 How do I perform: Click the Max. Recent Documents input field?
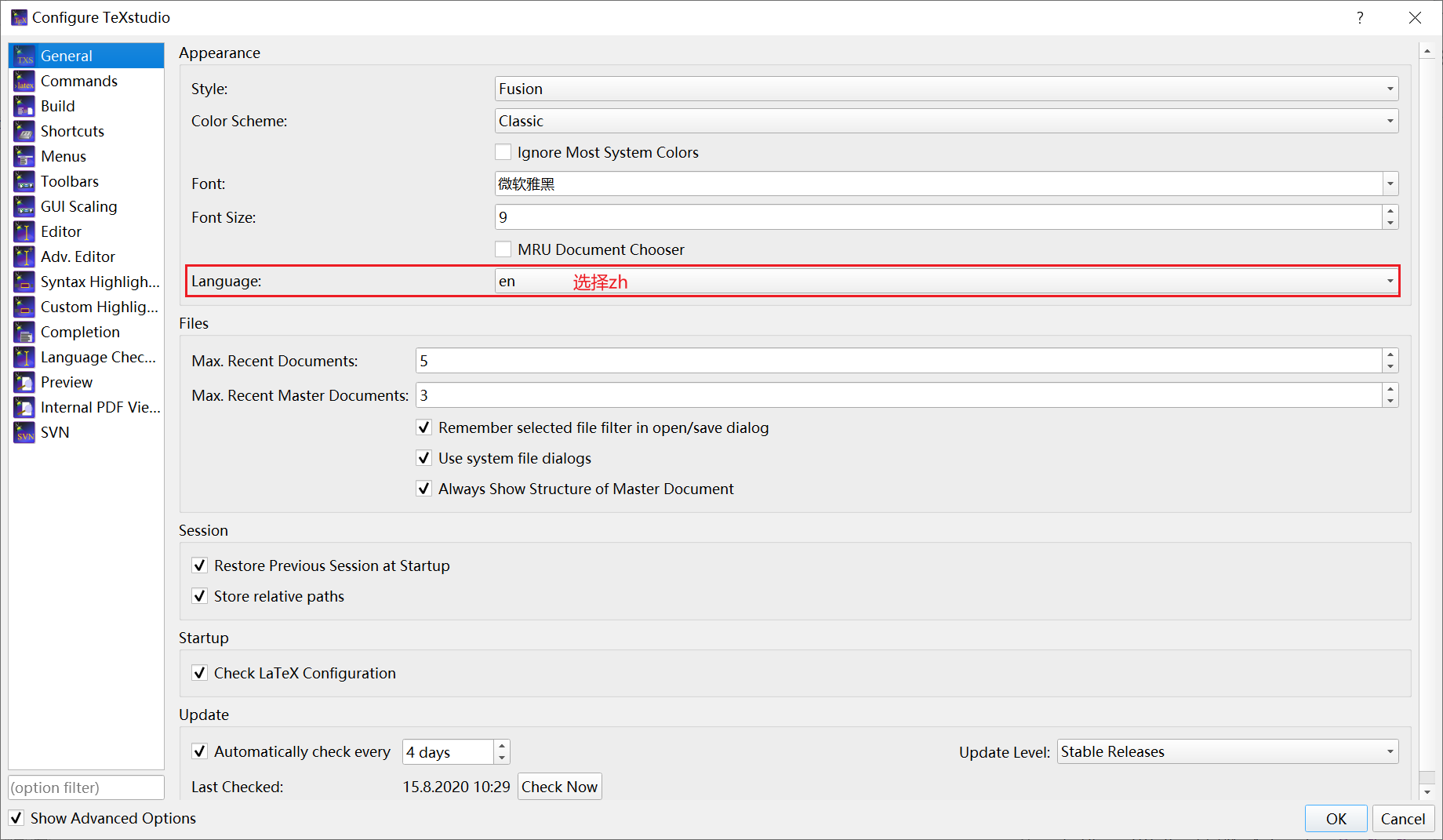(x=899, y=361)
